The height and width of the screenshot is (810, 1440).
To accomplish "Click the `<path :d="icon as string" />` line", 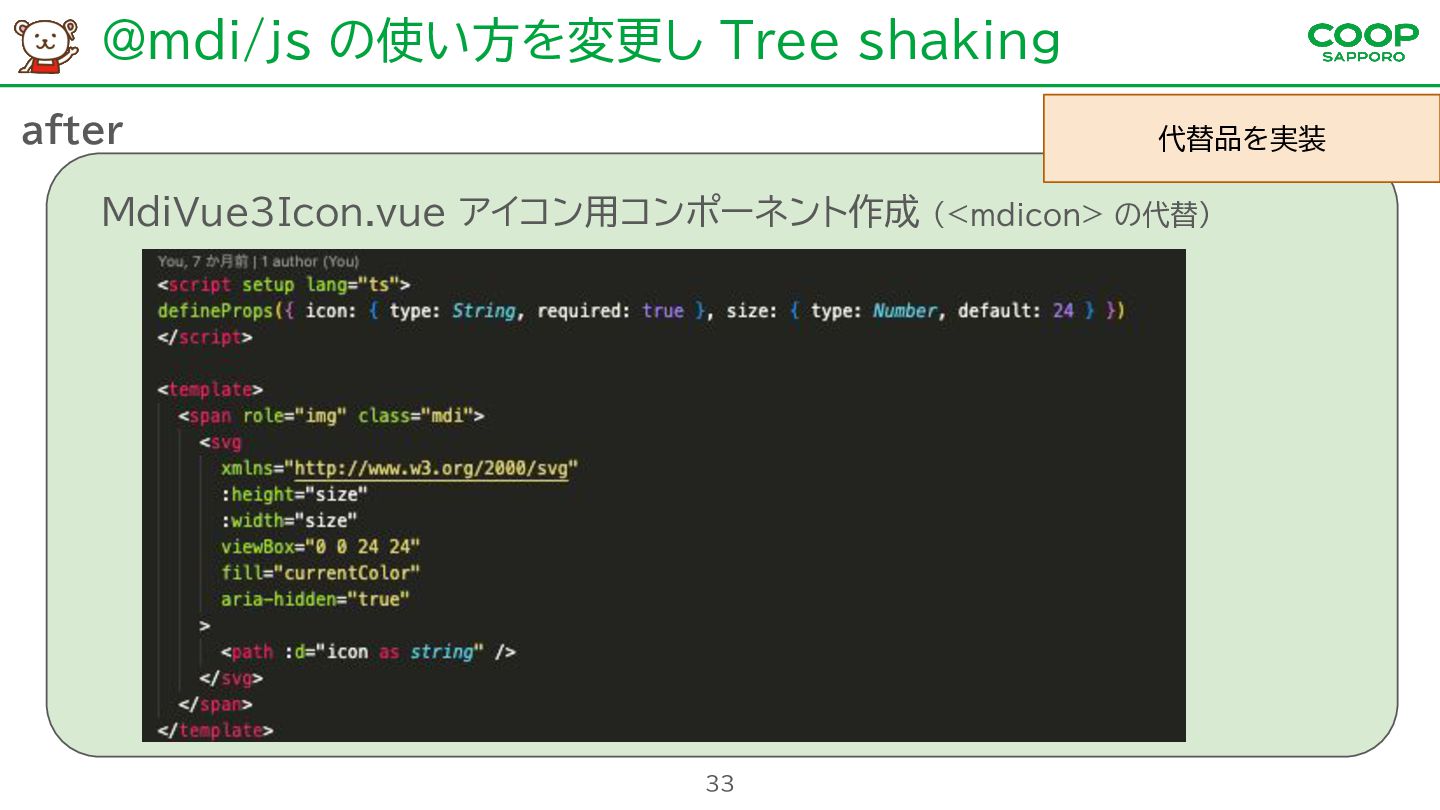I will pyautogui.click(x=369, y=652).
